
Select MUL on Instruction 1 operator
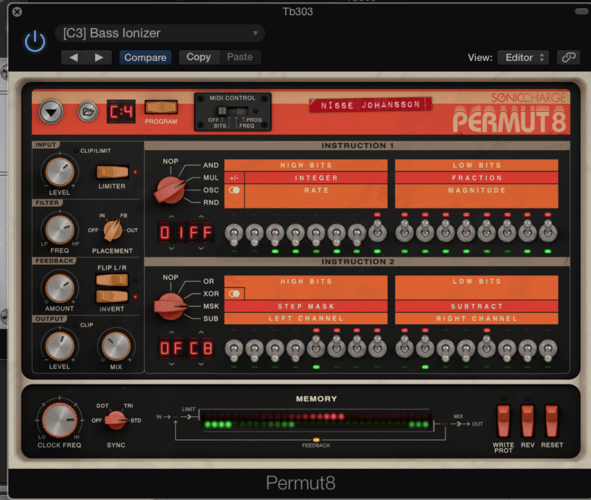click(x=211, y=177)
